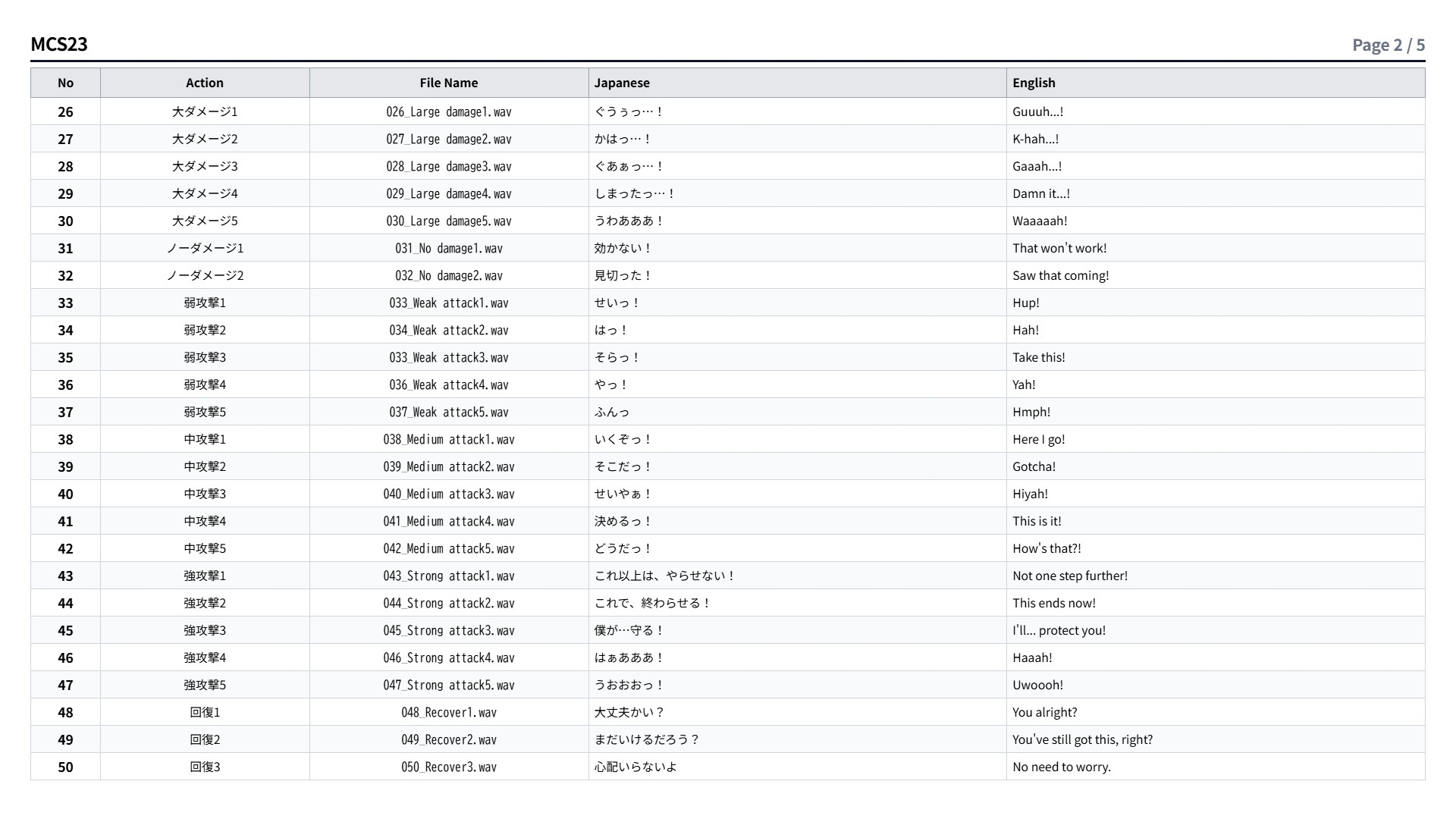Image resolution: width=1456 pixels, height=819 pixels.
Task: Select the 'Here I go!' English cell
Action: [x=1216, y=439]
